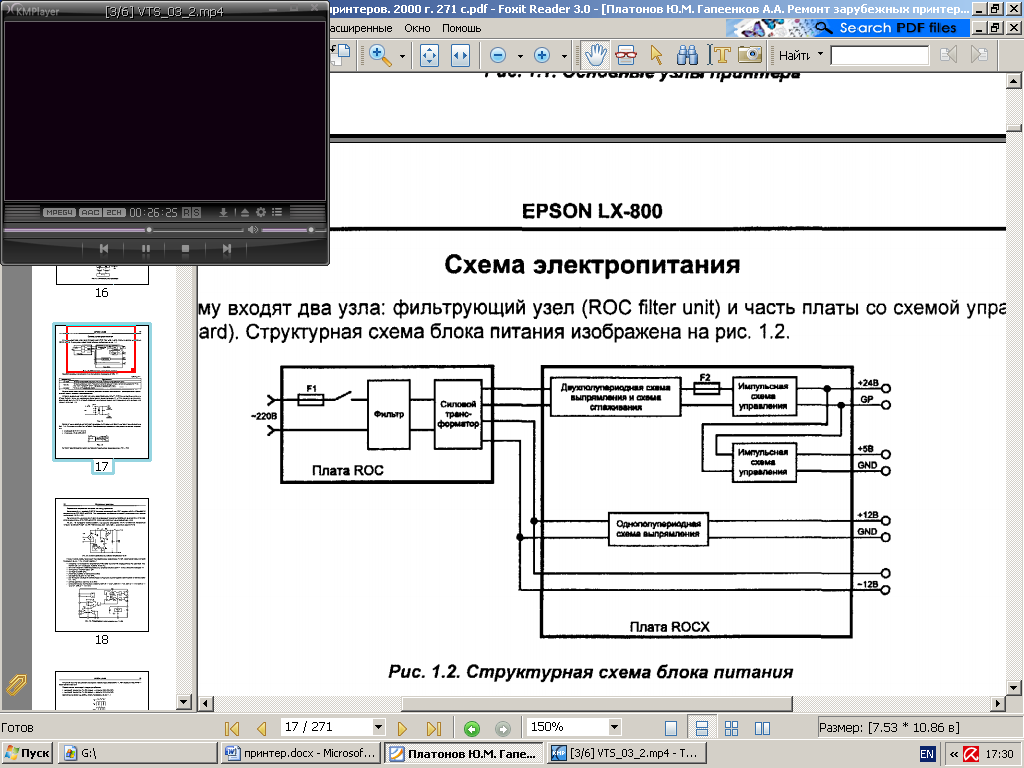Switch to VTS_03_2.mp4 taskbar button

[626, 754]
